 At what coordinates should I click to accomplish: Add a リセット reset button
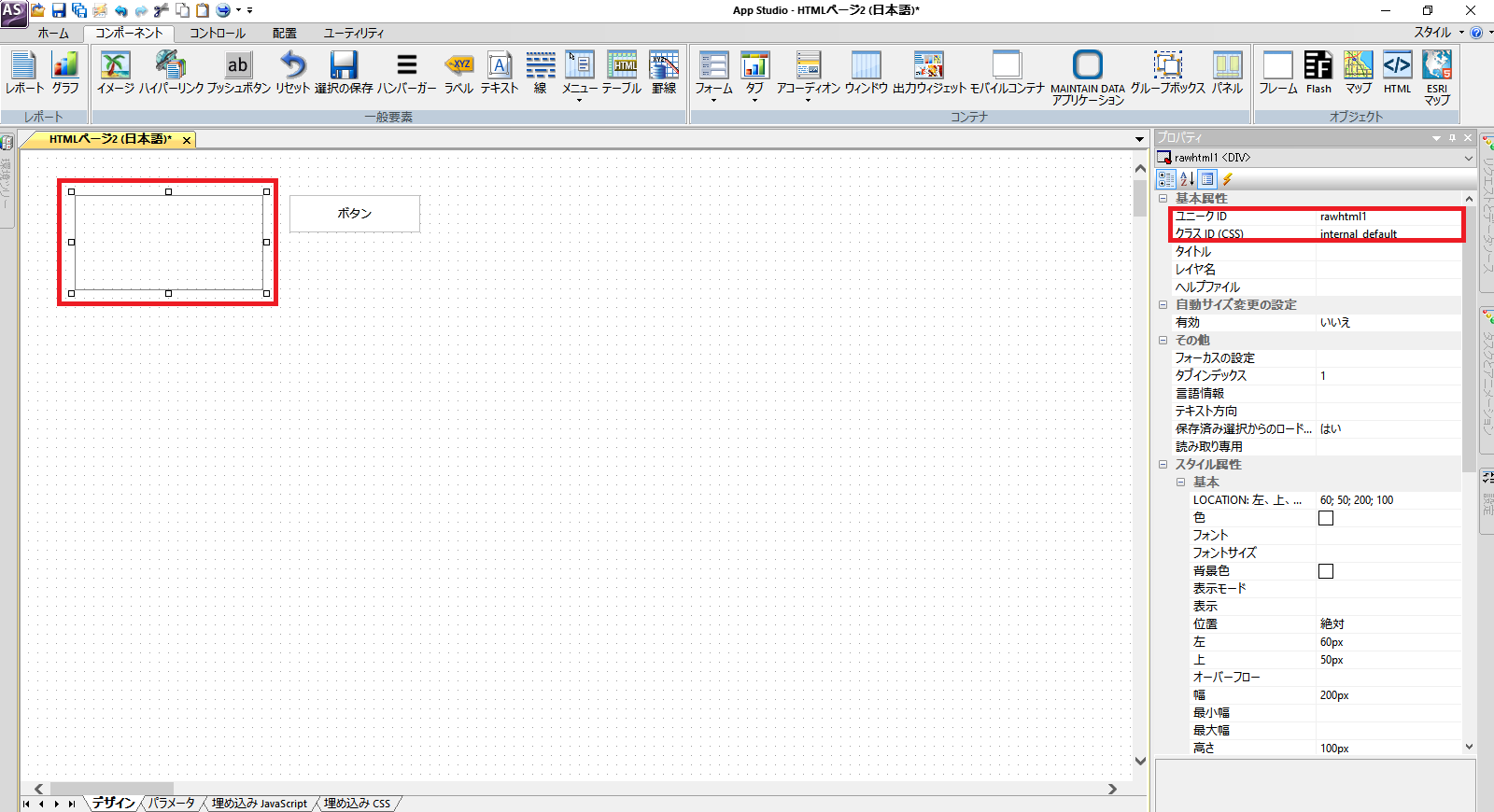point(292,73)
